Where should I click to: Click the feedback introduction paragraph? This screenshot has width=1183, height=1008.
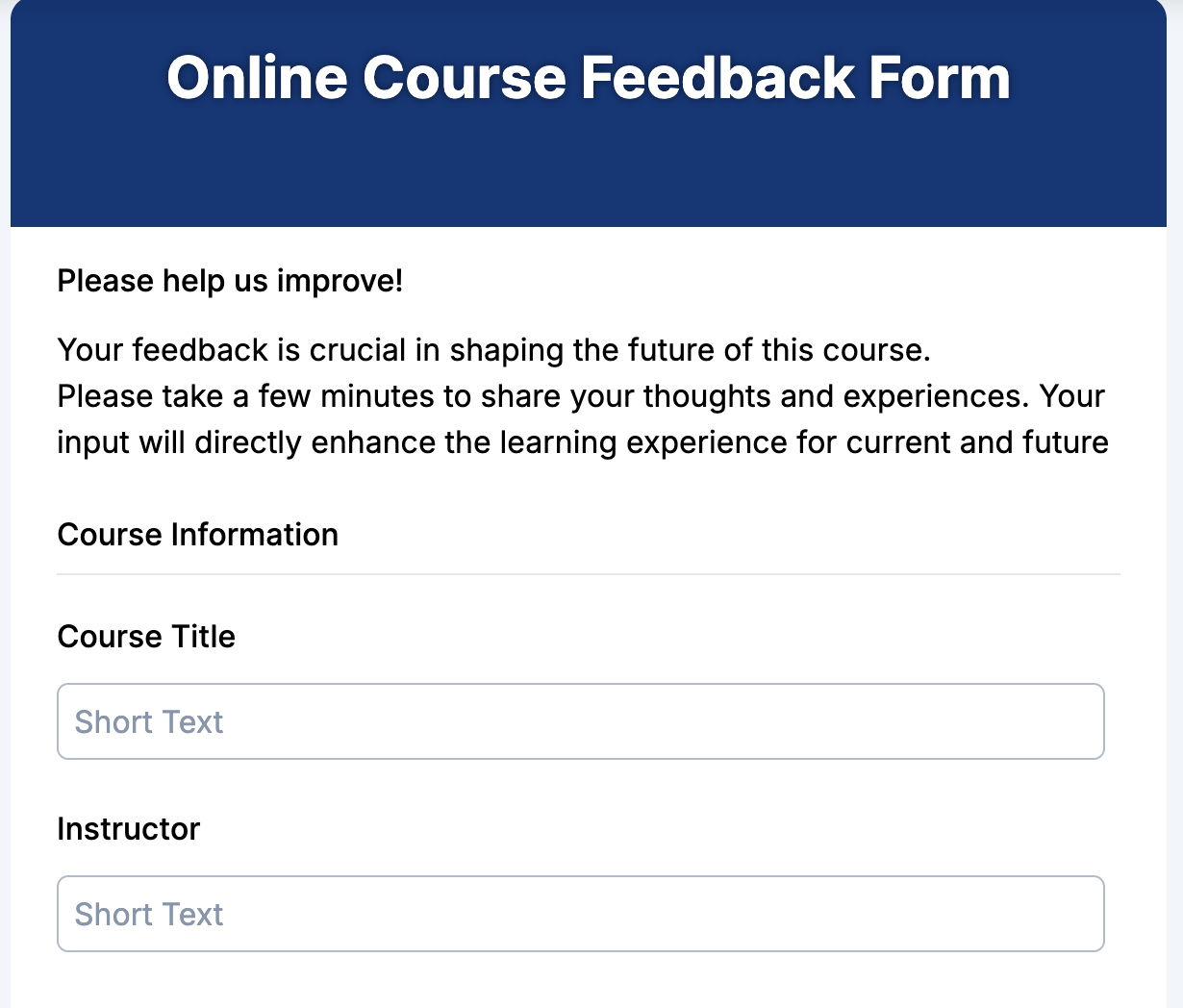pyautogui.click(x=577, y=395)
